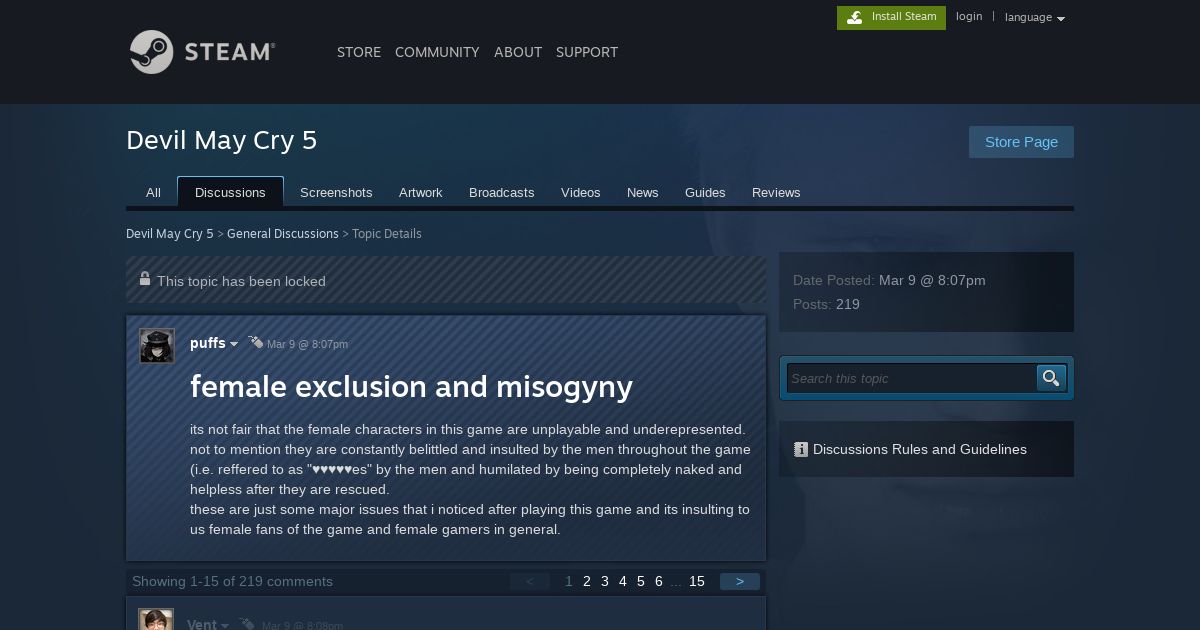The width and height of the screenshot is (1200, 630).
Task: Click the info icon beside Rules and Guidelines
Action: tap(800, 450)
